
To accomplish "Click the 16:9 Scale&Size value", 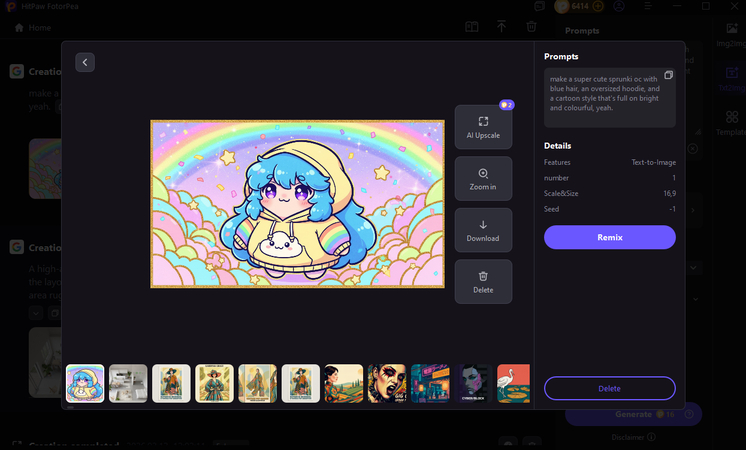I will [x=669, y=193].
